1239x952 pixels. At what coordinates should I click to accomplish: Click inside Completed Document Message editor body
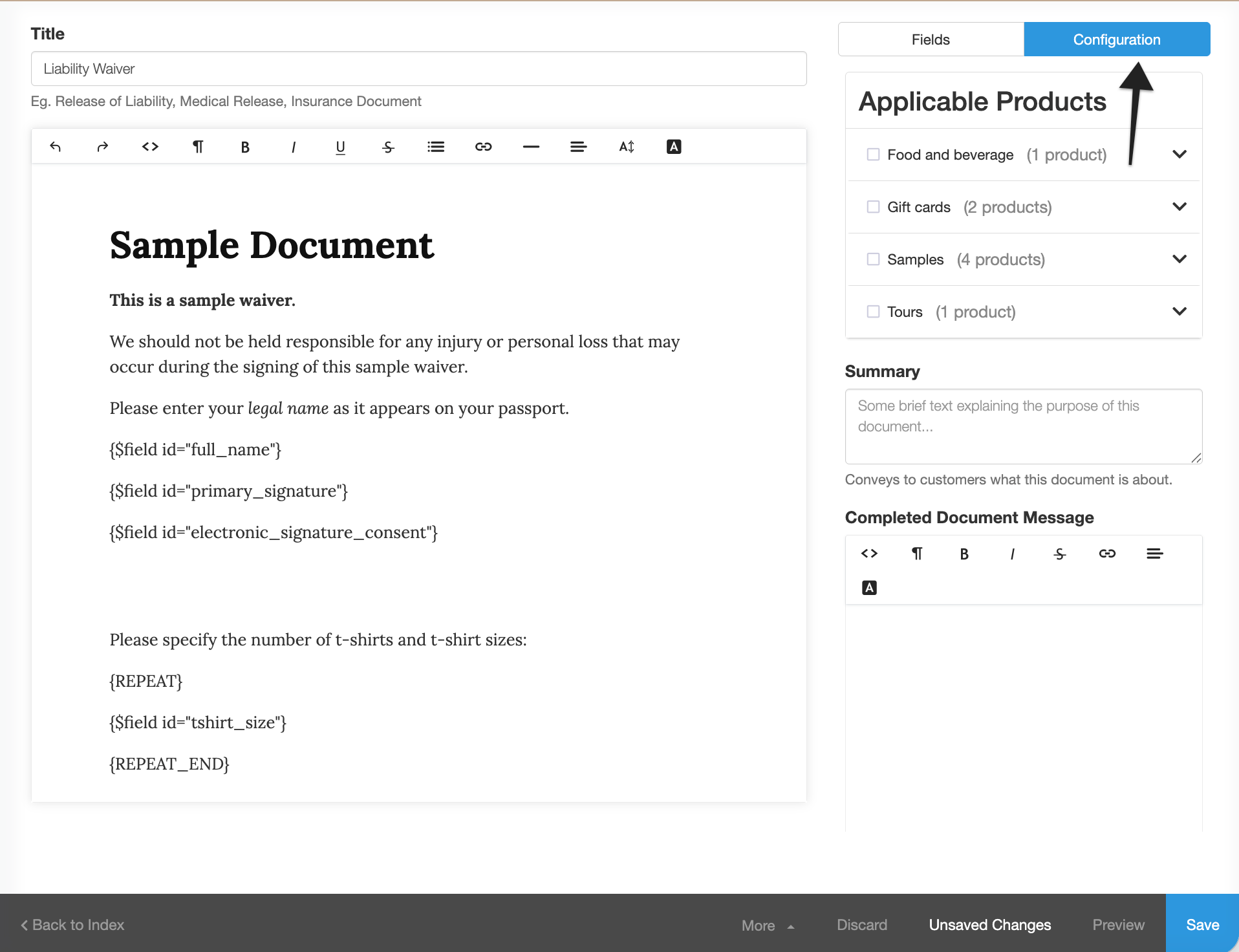click(1023, 718)
